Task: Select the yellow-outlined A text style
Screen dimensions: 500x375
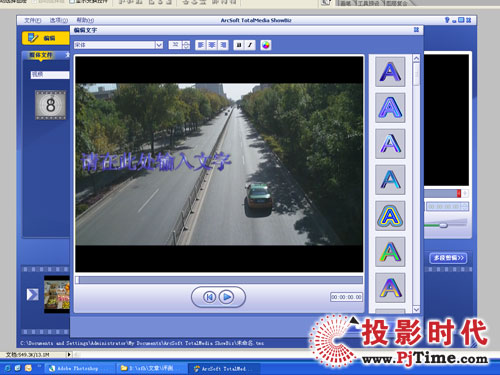Action: (390, 216)
